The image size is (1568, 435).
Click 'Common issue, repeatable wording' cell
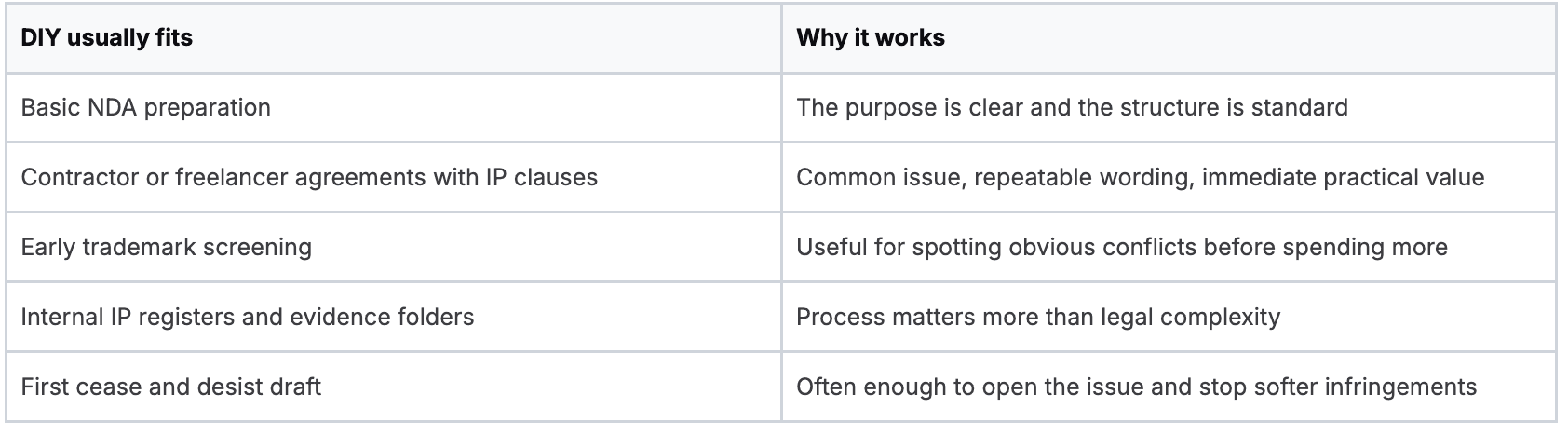click(x=1169, y=177)
